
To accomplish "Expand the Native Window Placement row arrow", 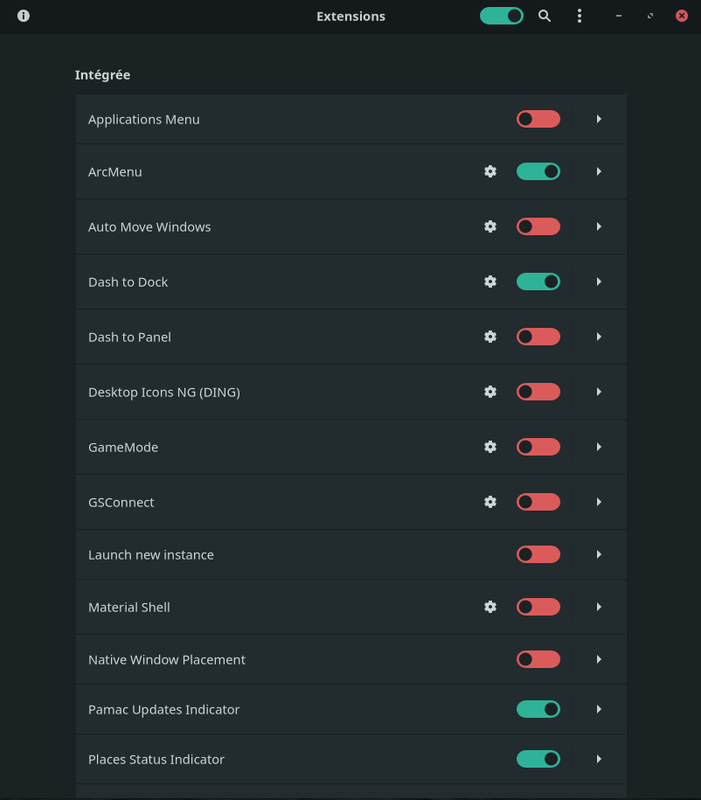I will [599, 659].
